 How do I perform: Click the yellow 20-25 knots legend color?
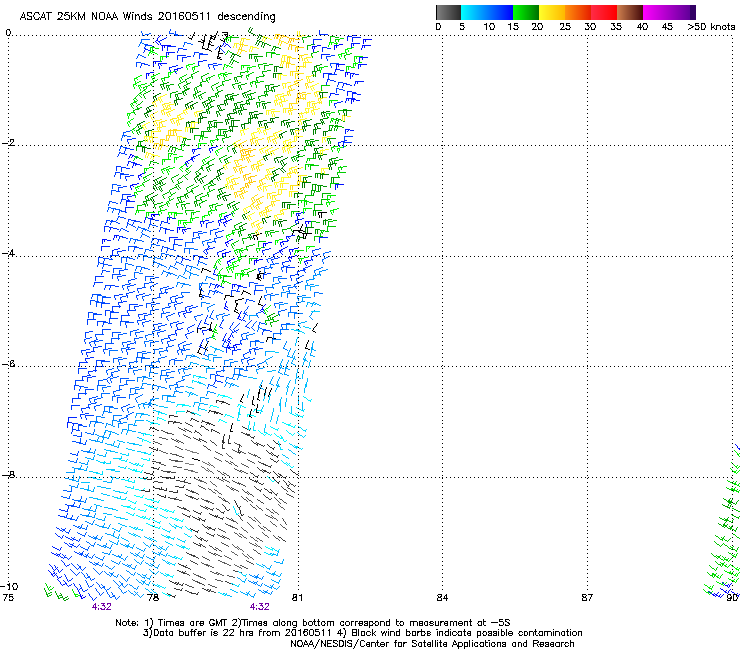[x=552, y=12]
